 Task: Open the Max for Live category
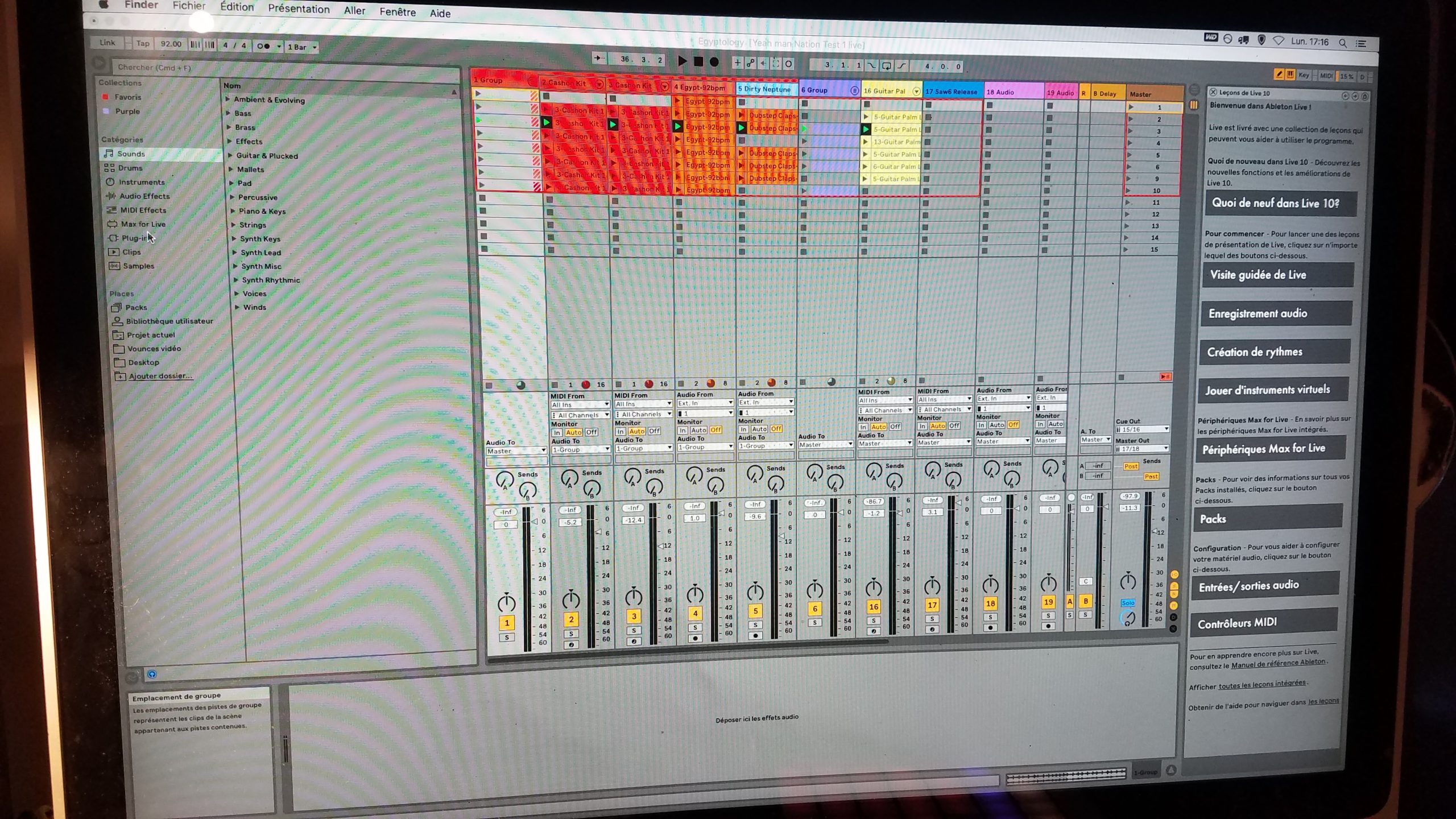(x=143, y=224)
